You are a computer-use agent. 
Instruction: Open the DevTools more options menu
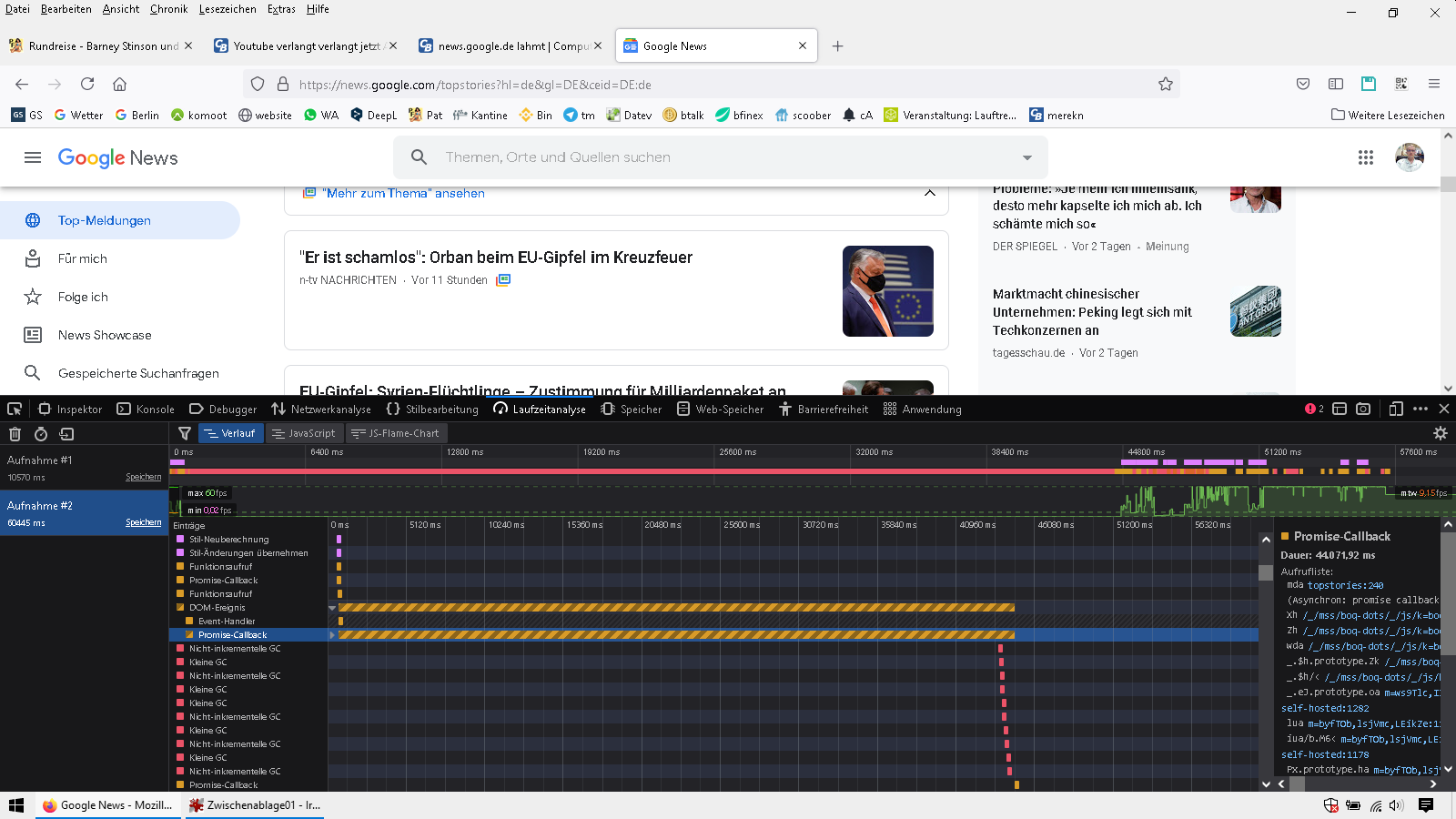[x=1421, y=409]
